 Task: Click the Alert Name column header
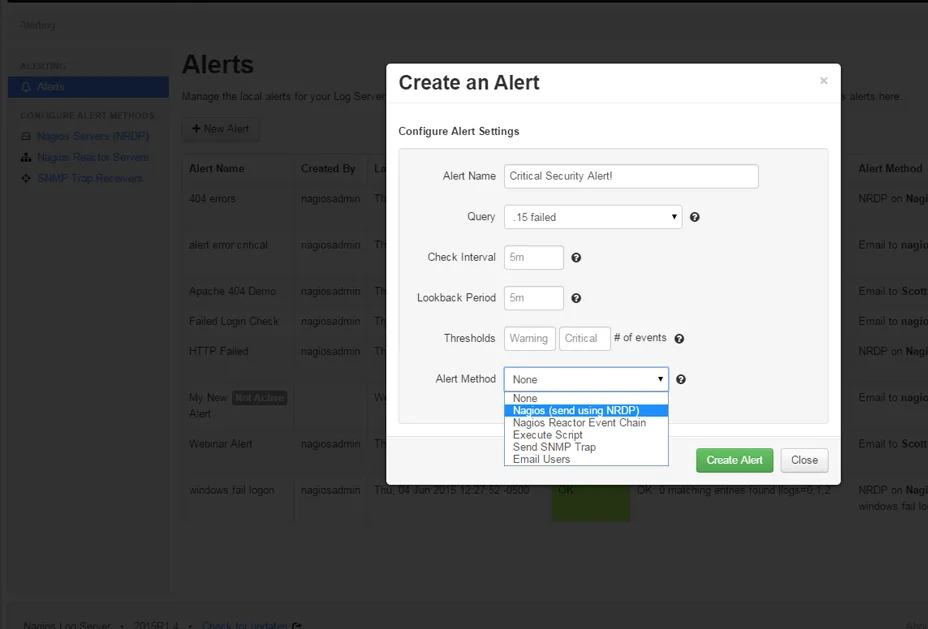point(217,169)
